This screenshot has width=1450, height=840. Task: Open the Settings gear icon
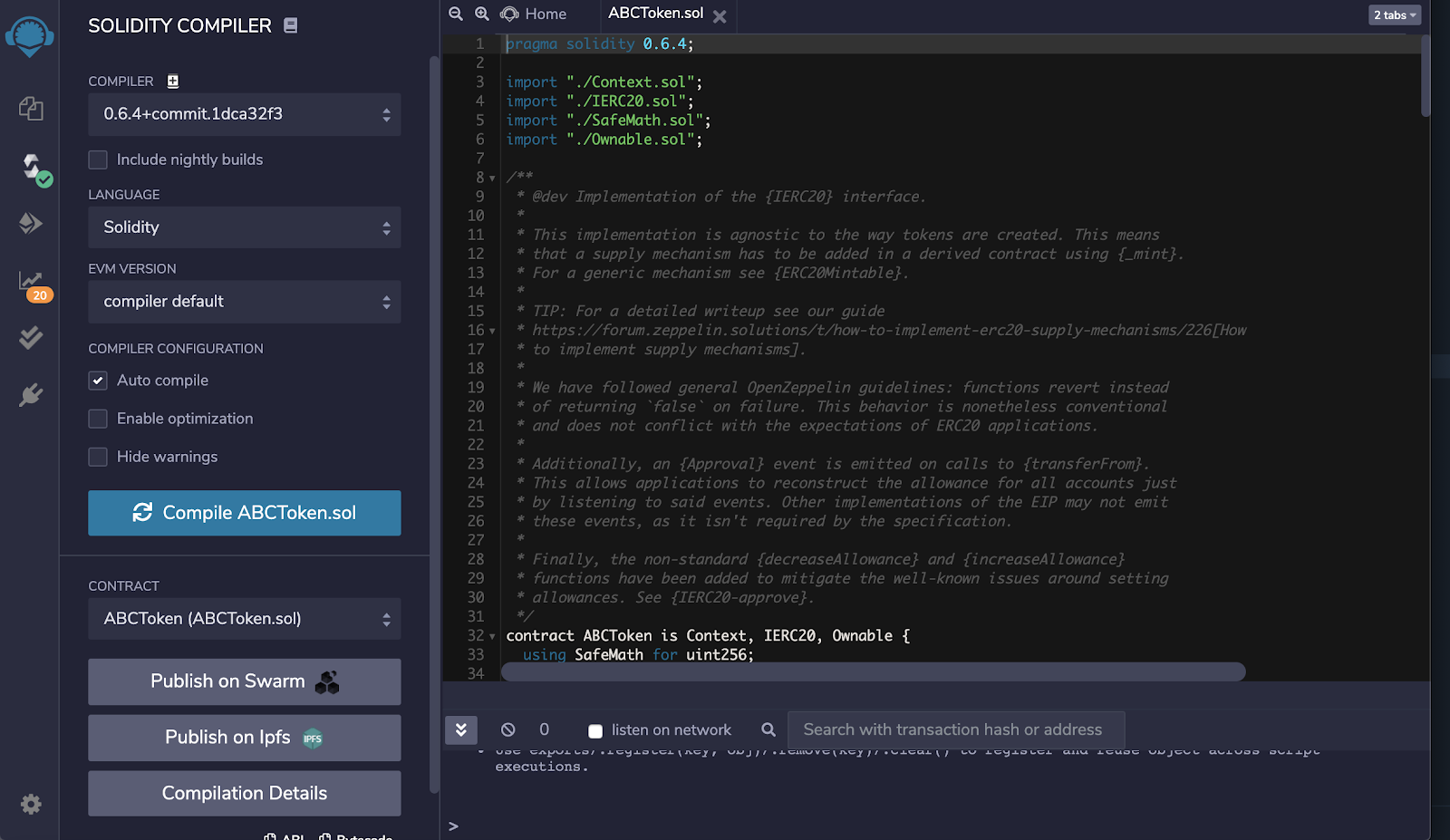pos(31,804)
